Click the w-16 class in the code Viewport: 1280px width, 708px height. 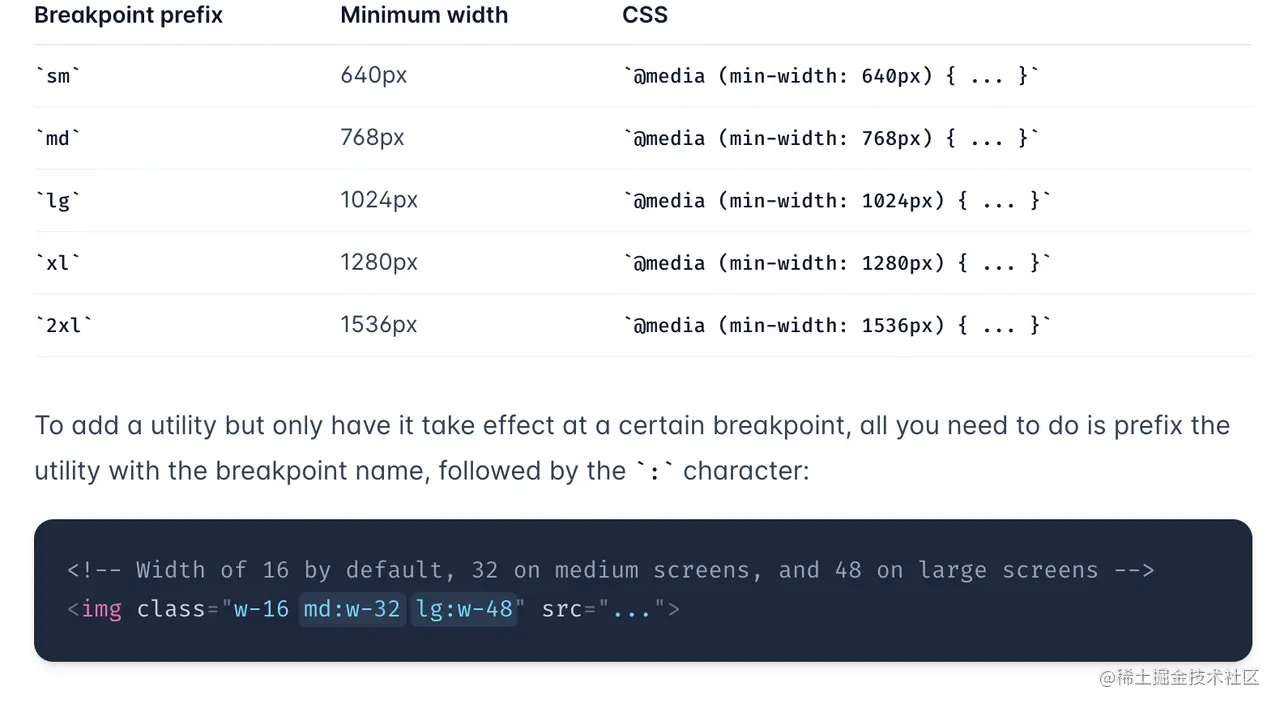pyautogui.click(x=261, y=609)
